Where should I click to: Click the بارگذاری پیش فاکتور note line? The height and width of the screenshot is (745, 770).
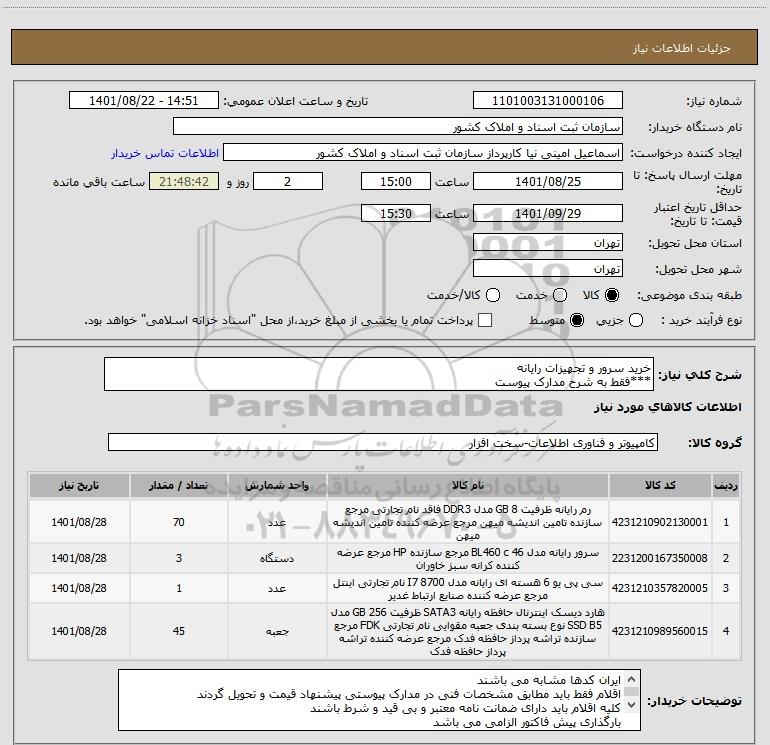click(527, 723)
